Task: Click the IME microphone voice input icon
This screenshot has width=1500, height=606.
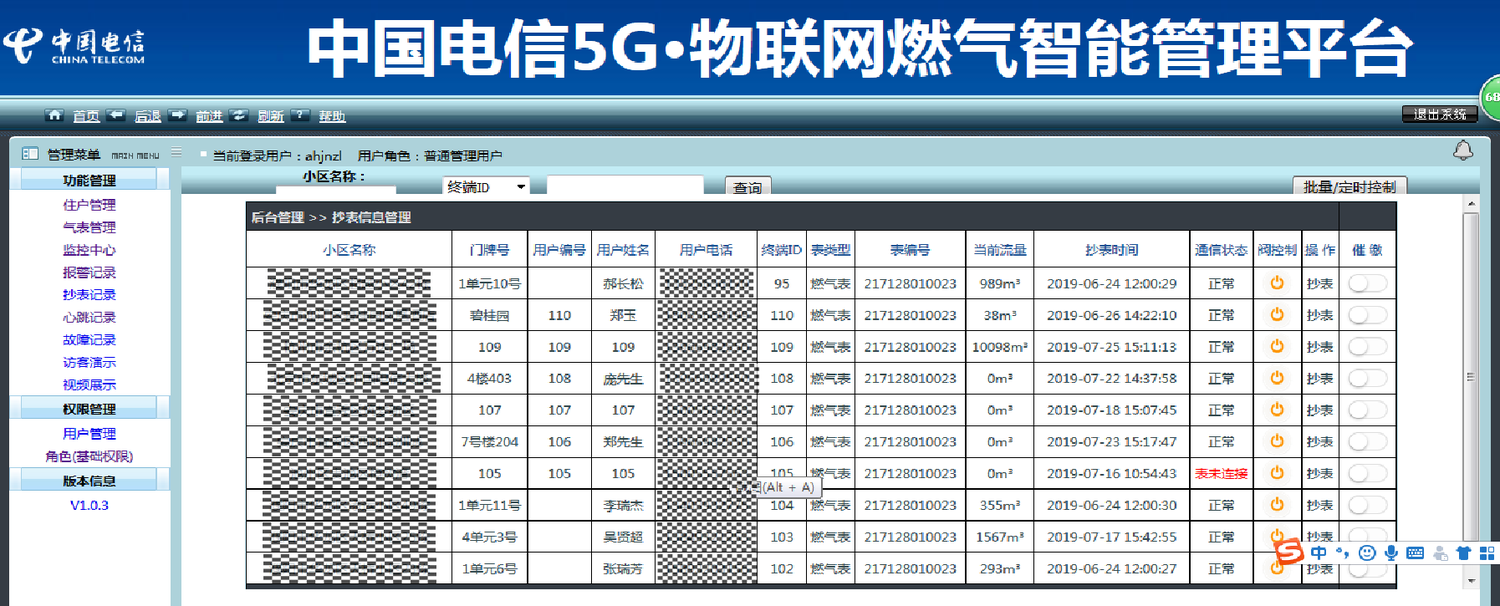Action: (x=1391, y=553)
